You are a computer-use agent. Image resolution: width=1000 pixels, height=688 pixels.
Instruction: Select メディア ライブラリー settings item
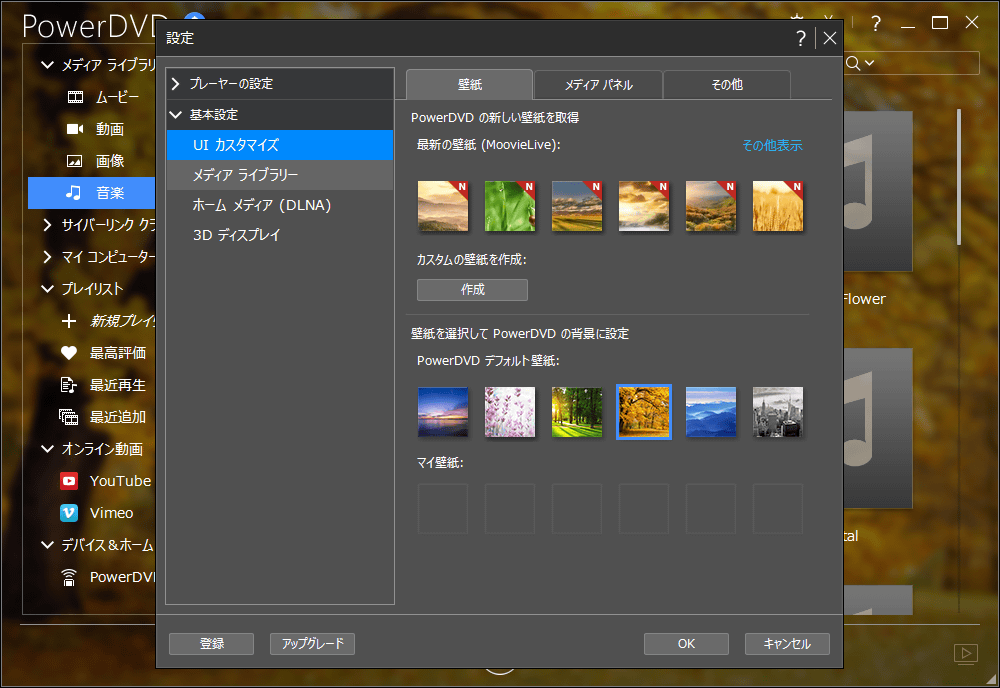[x=279, y=175]
